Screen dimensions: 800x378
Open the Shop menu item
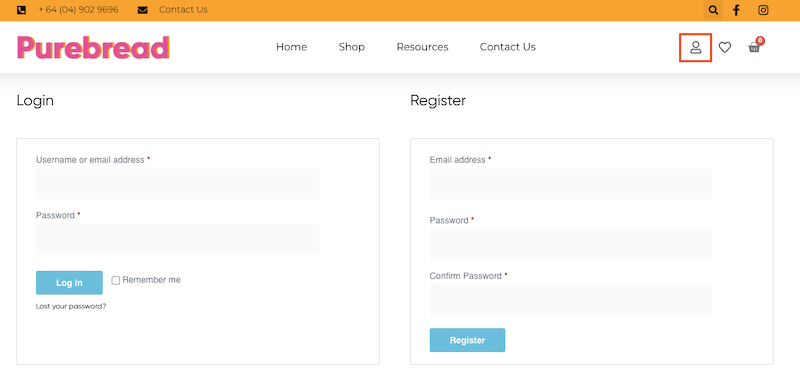coord(352,47)
